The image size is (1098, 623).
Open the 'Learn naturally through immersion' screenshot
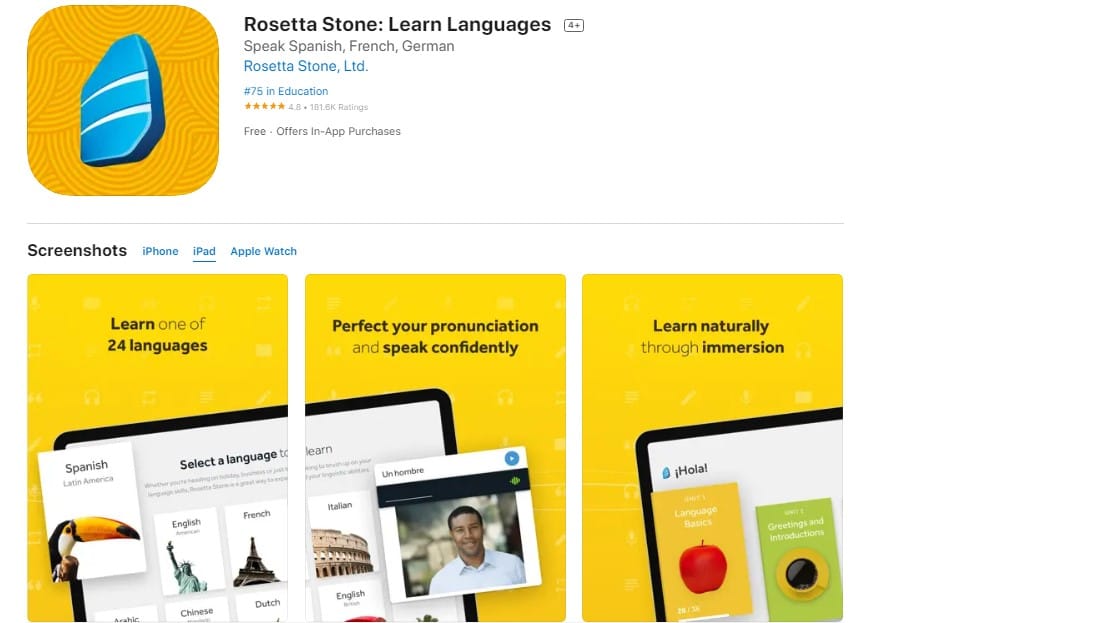712,448
